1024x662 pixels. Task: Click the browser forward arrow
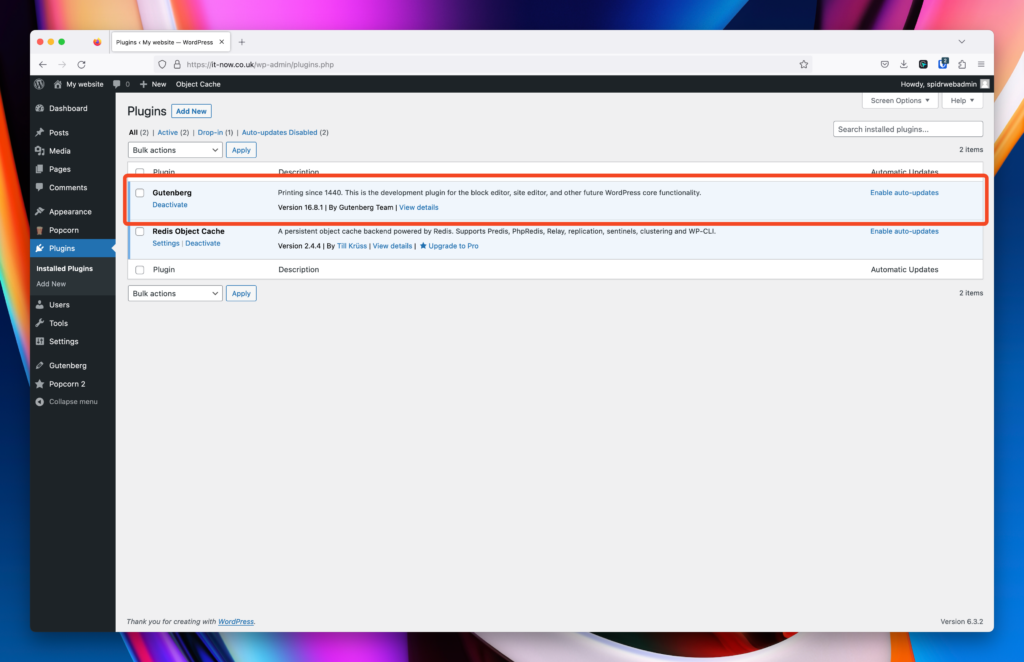click(x=62, y=65)
